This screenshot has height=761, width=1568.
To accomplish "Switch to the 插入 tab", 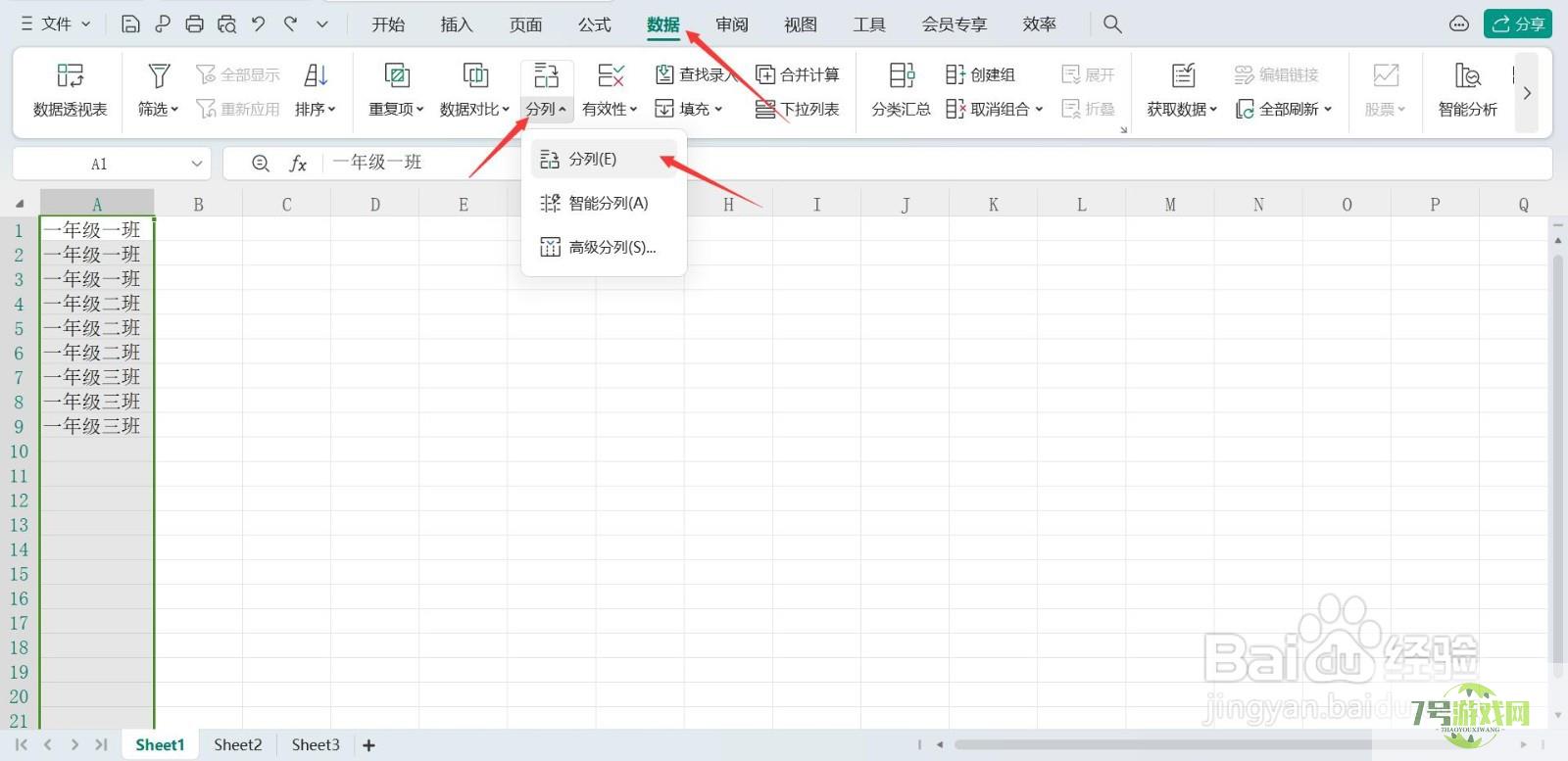I will [x=457, y=24].
